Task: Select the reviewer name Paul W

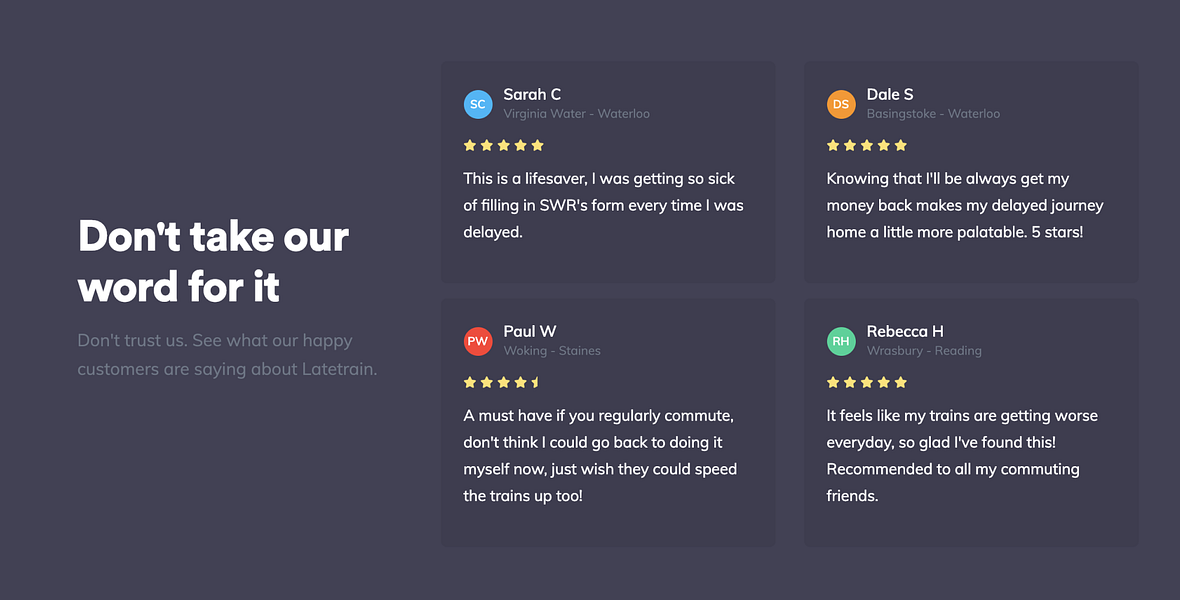Action: [x=530, y=331]
